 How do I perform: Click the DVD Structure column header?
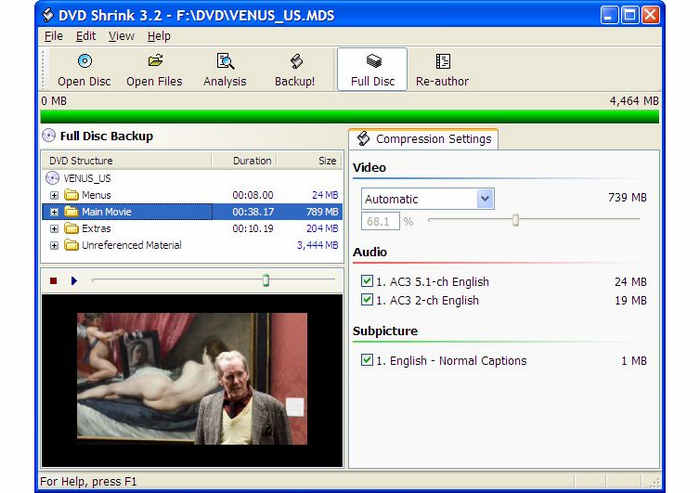click(x=126, y=161)
